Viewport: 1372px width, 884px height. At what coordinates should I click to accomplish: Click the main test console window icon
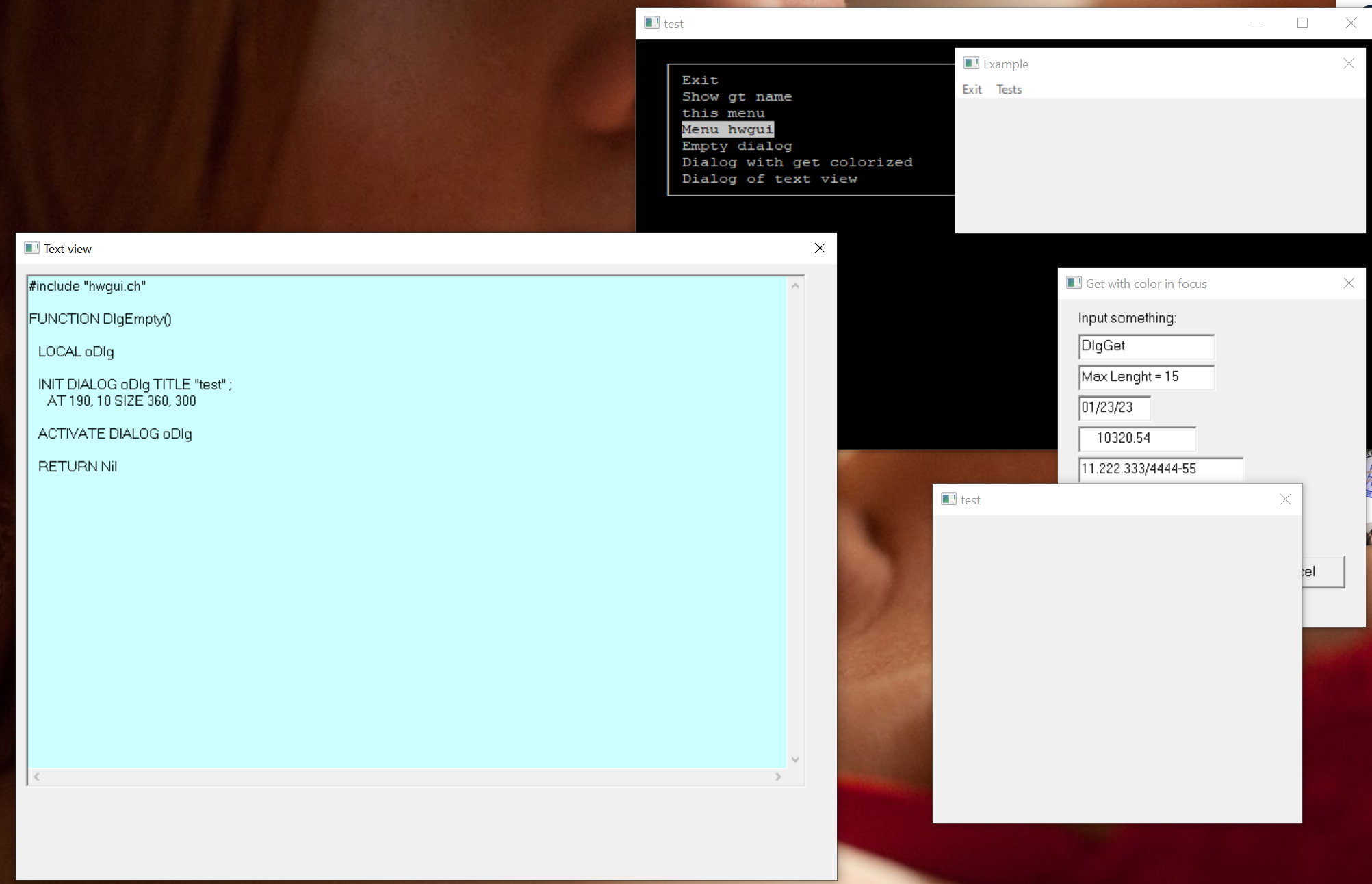[651, 23]
